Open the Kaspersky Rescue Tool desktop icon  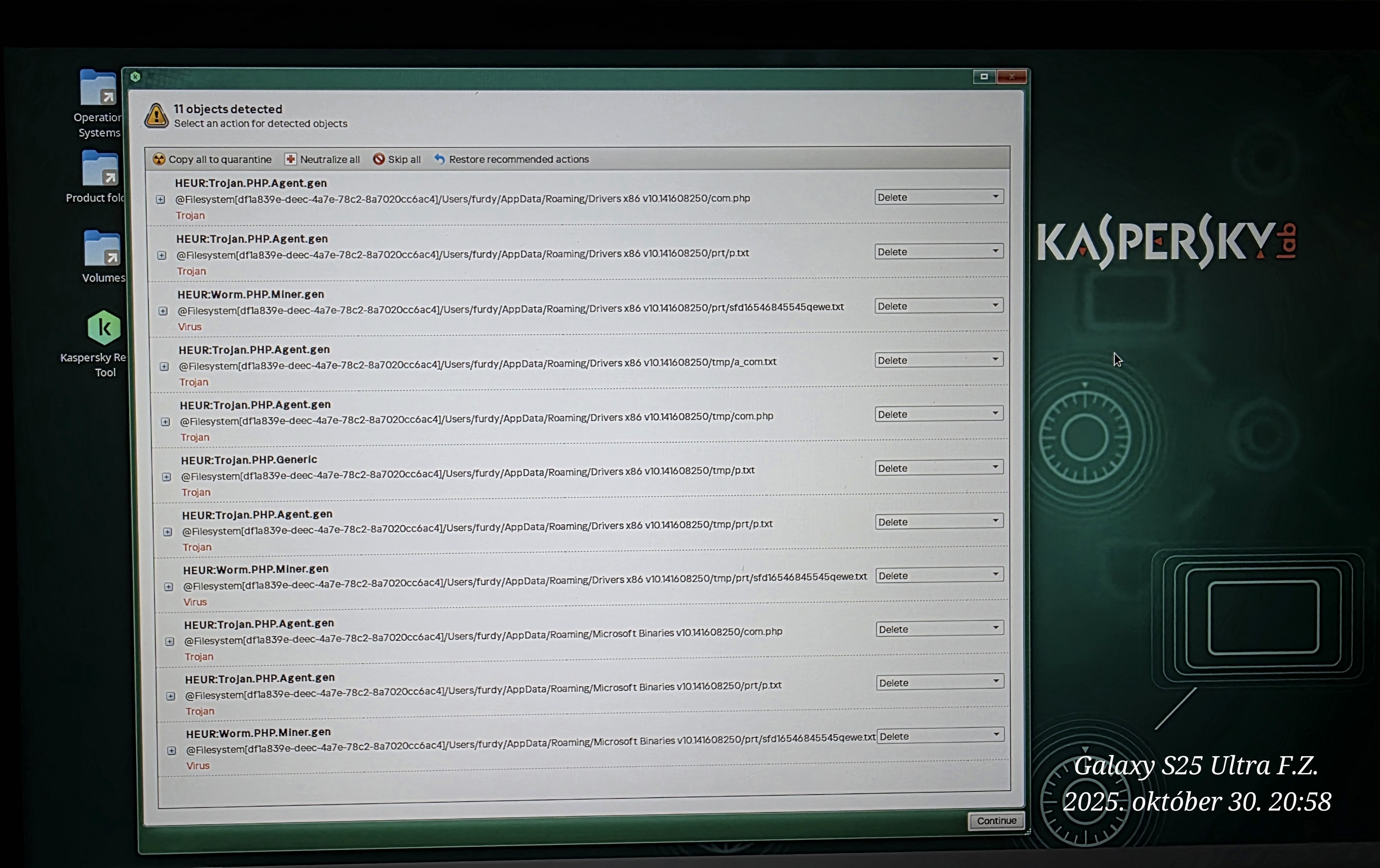(x=104, y=328)
